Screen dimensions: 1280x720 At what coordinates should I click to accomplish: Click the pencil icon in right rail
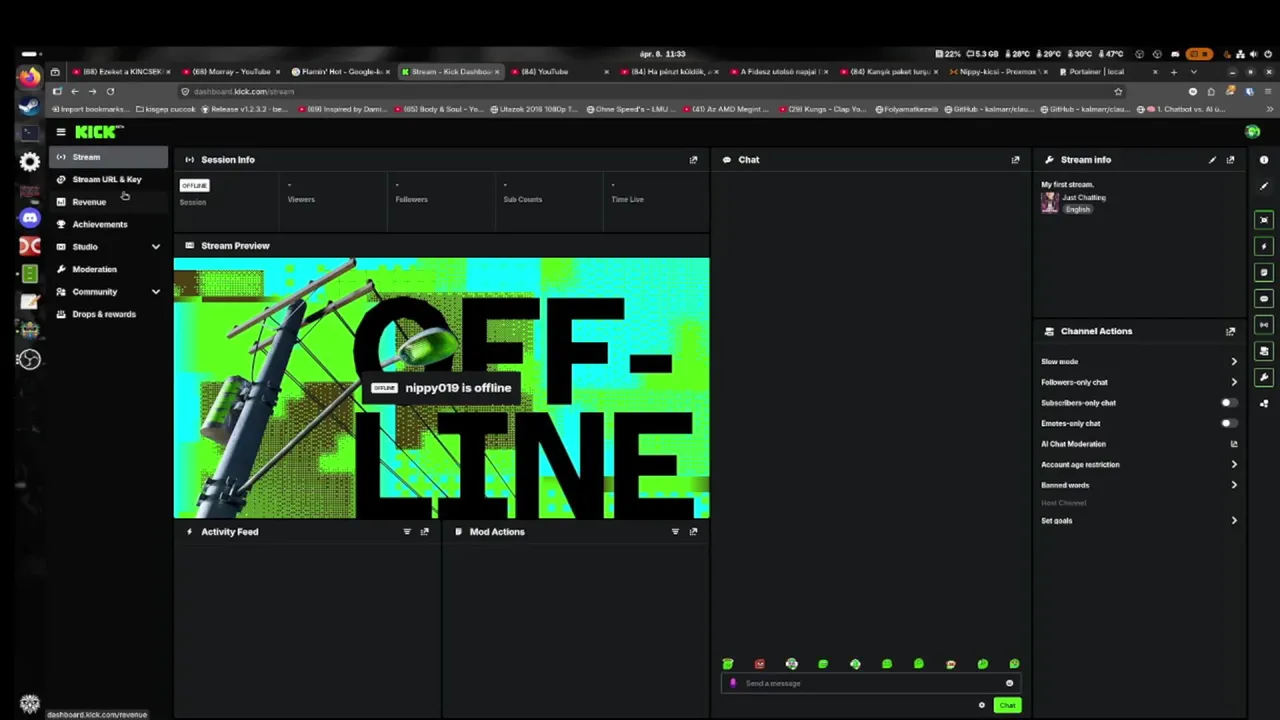[1264, 186]
